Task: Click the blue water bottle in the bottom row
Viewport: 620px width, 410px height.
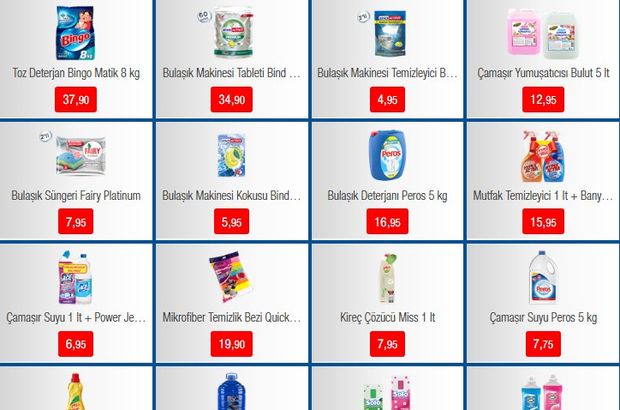Action: pos(231,391)
